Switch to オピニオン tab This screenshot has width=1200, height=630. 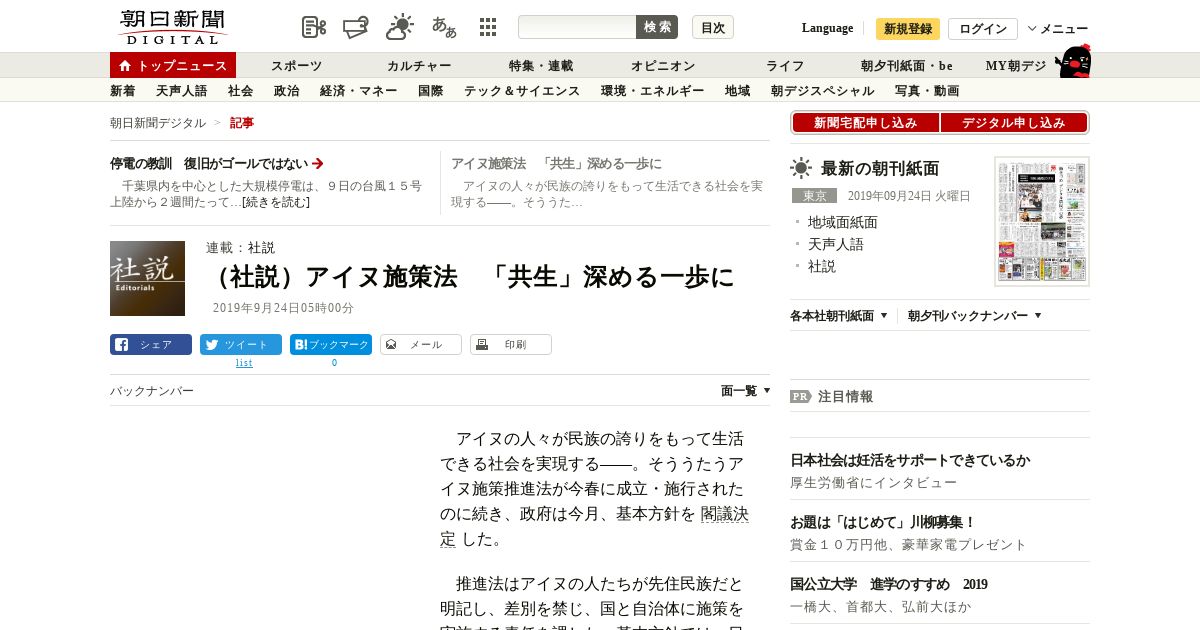point(663,66)
